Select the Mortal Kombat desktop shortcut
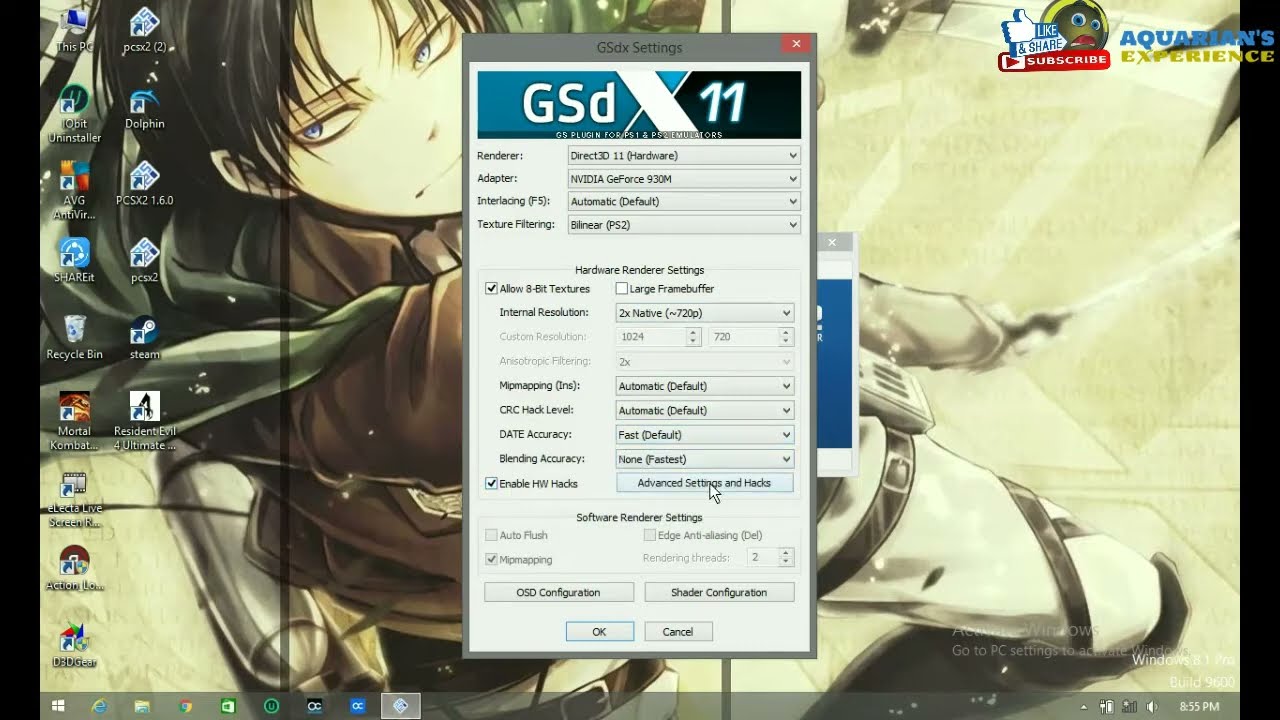The height and width of the screenshot is (720, 1280). tap(74, 421)
